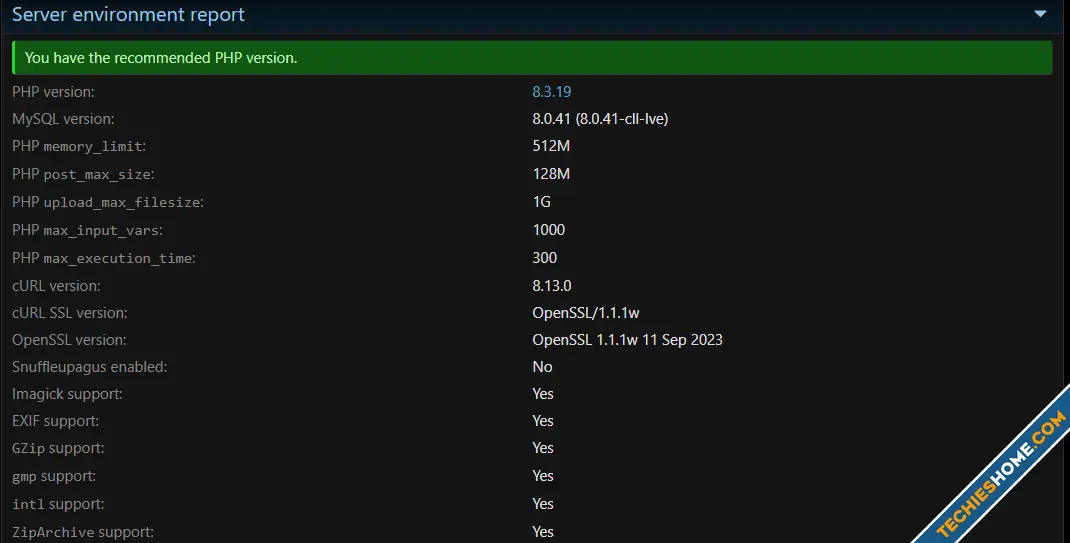Select the Snuffleupagus 'No' value
The image size is (1070, 543).
pyautogui.click(x=542, y=367)
